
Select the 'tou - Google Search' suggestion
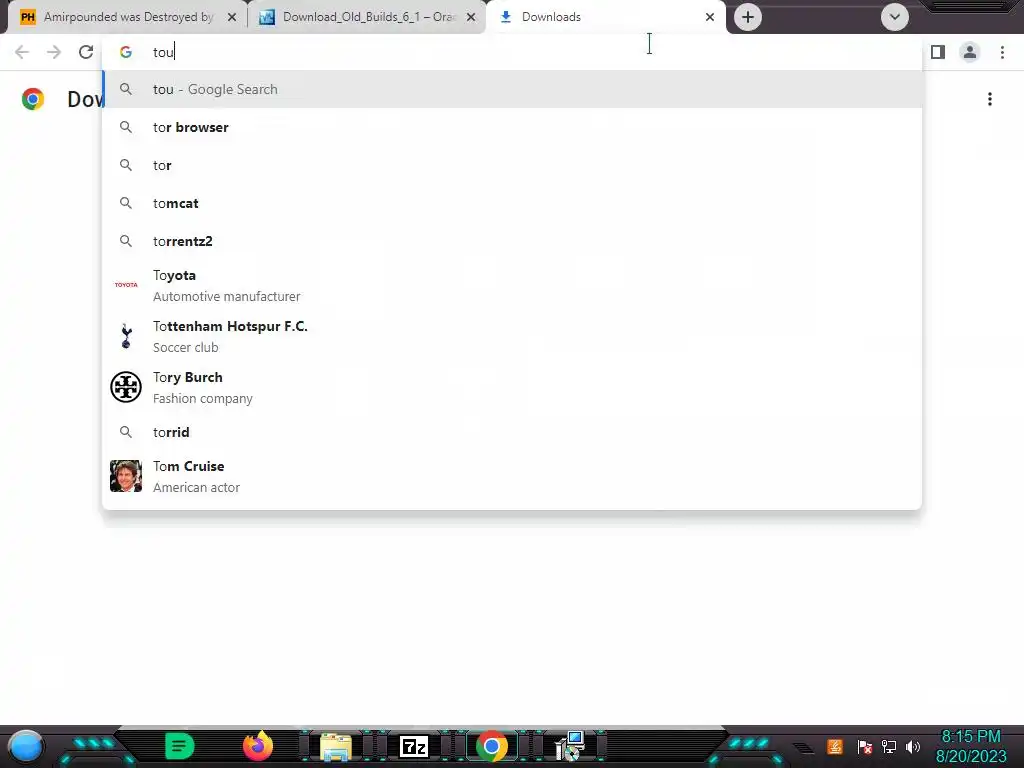tap(513, 89)
